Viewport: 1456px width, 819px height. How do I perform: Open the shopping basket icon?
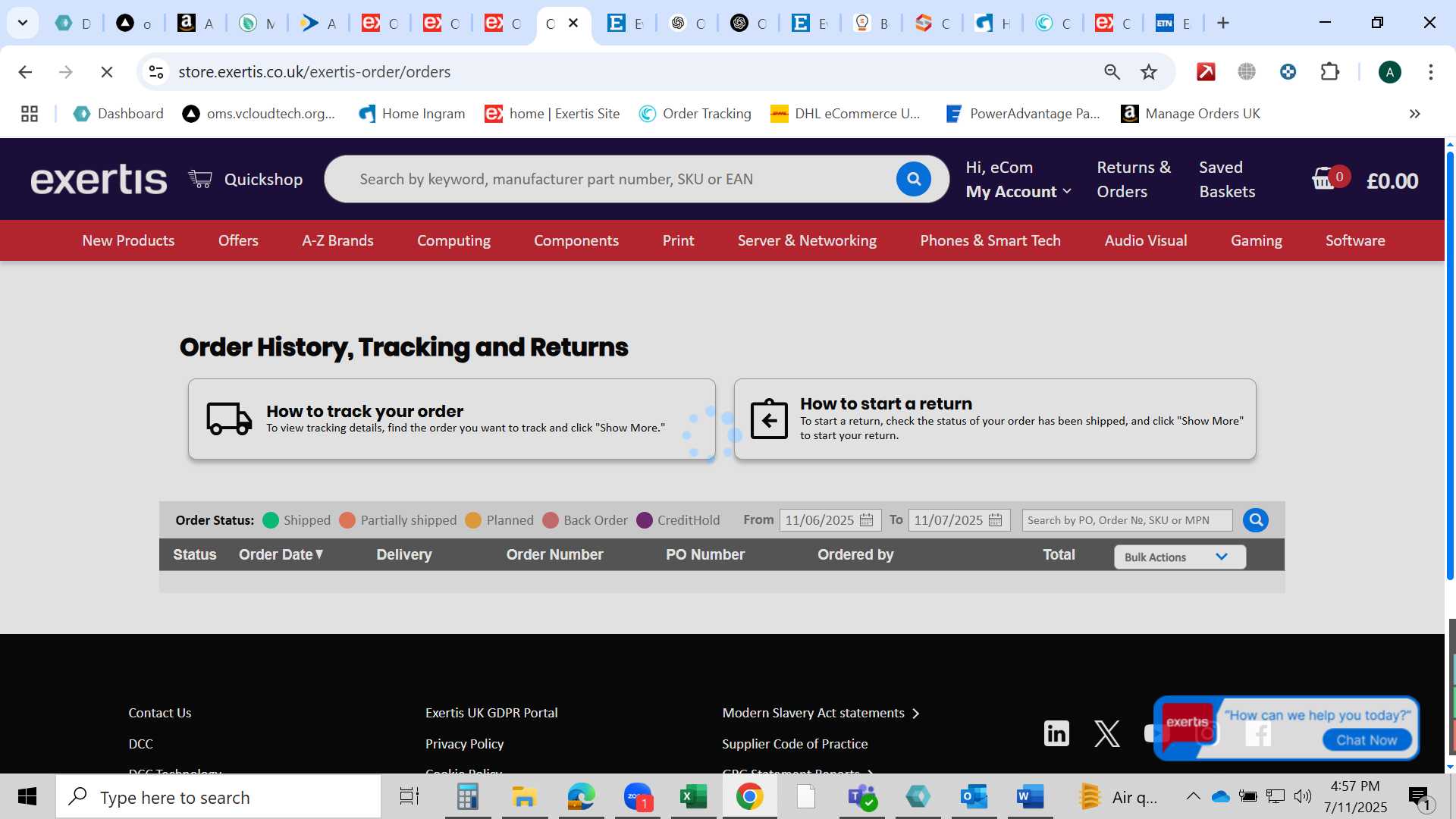point(1324,179)
